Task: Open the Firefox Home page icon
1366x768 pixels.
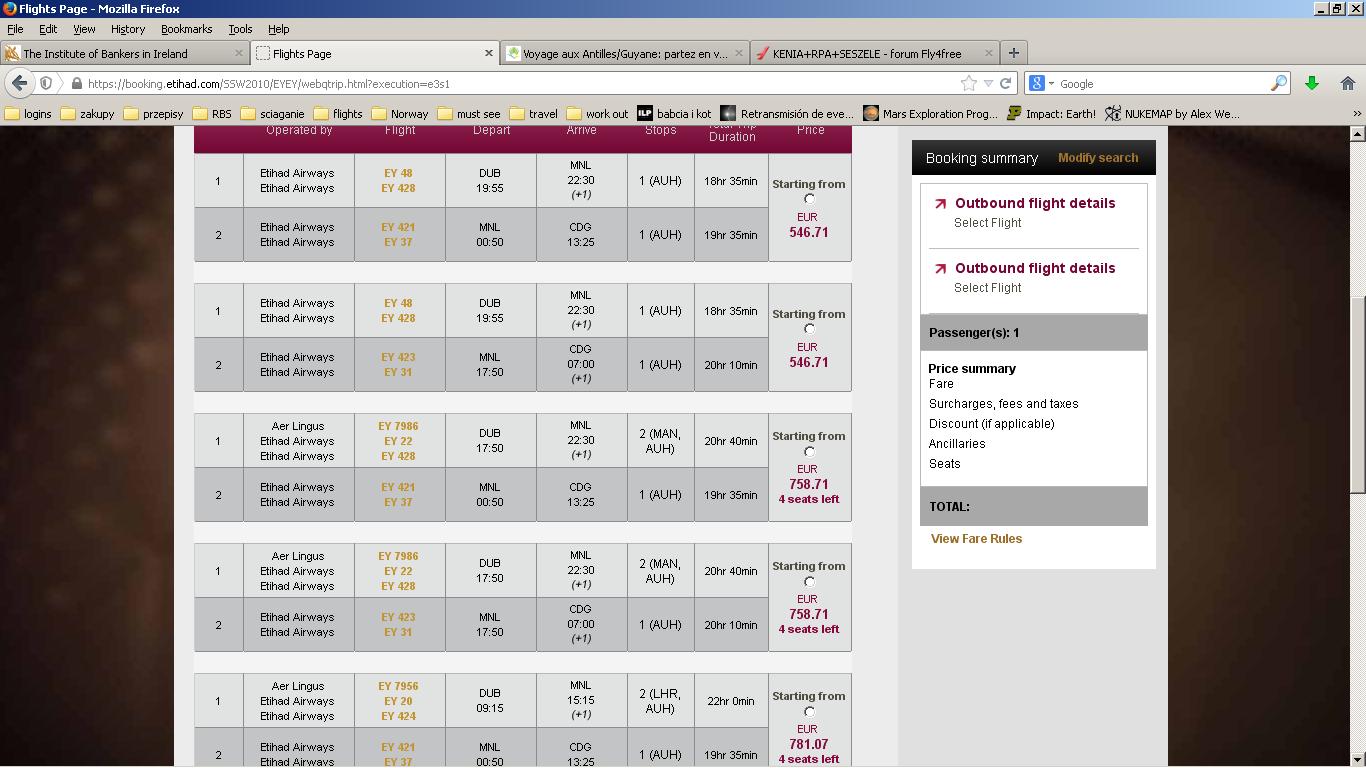Action: coord(1347,84)
